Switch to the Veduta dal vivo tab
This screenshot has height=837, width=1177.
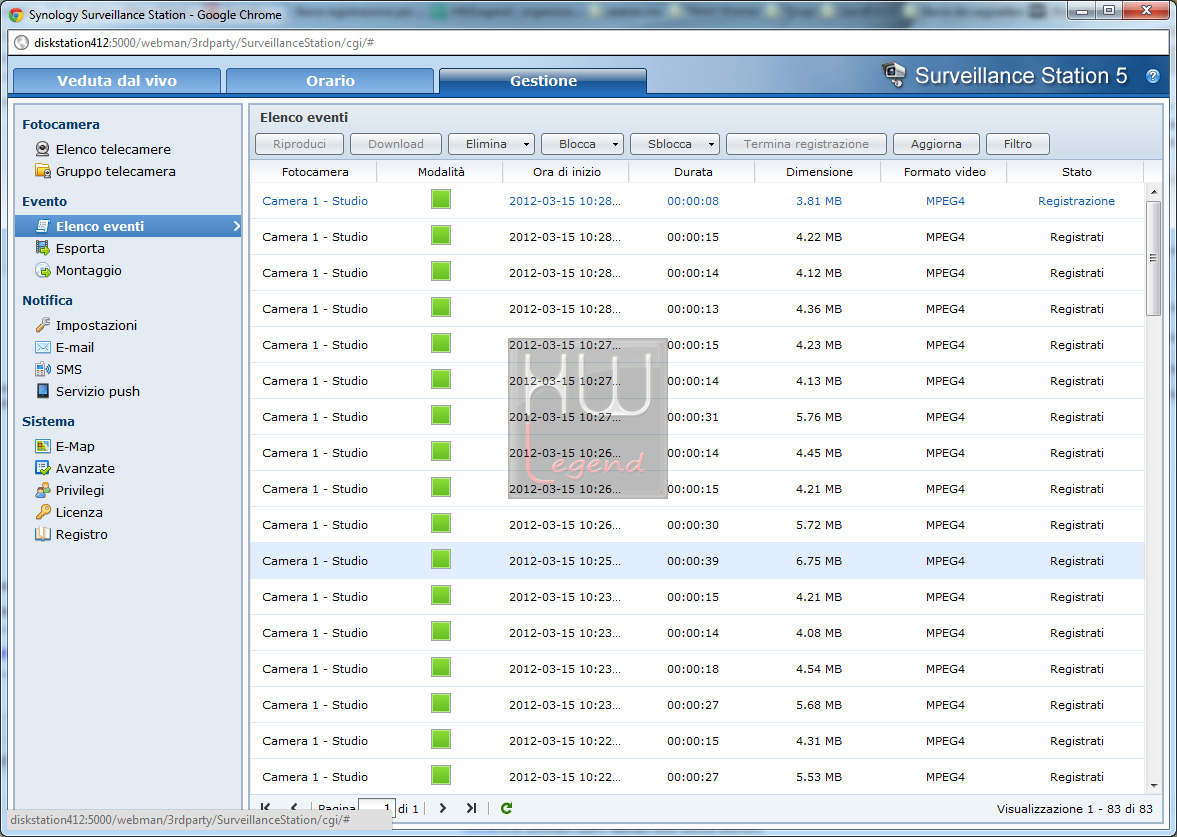click(117, 81)
